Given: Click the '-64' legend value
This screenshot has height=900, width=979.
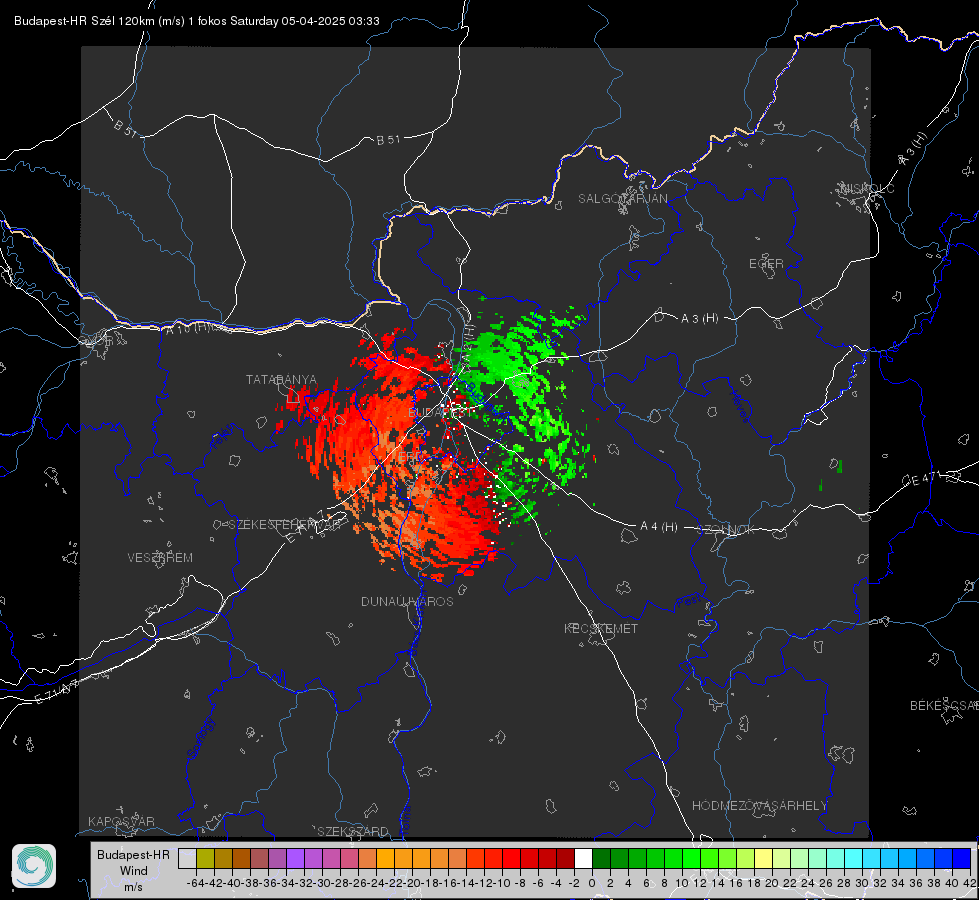Looking at the screenshot, I should click(195, 883).
